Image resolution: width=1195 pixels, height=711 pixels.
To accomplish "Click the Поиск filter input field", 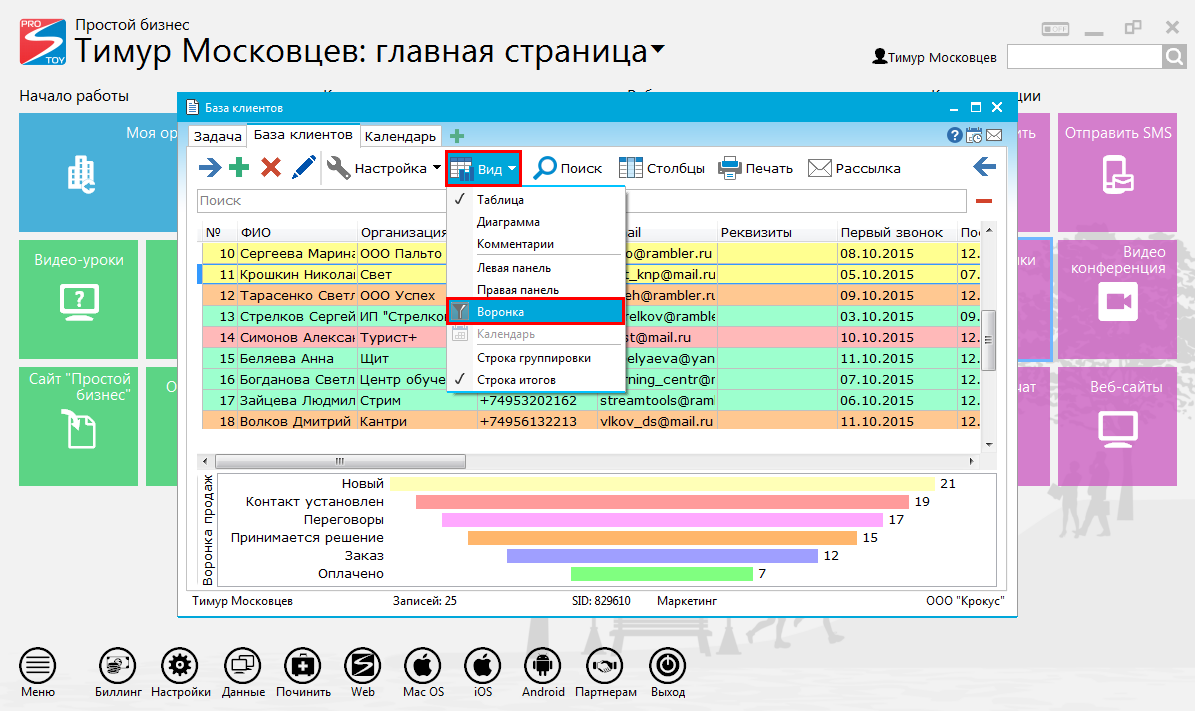I will tap(580, 201).
